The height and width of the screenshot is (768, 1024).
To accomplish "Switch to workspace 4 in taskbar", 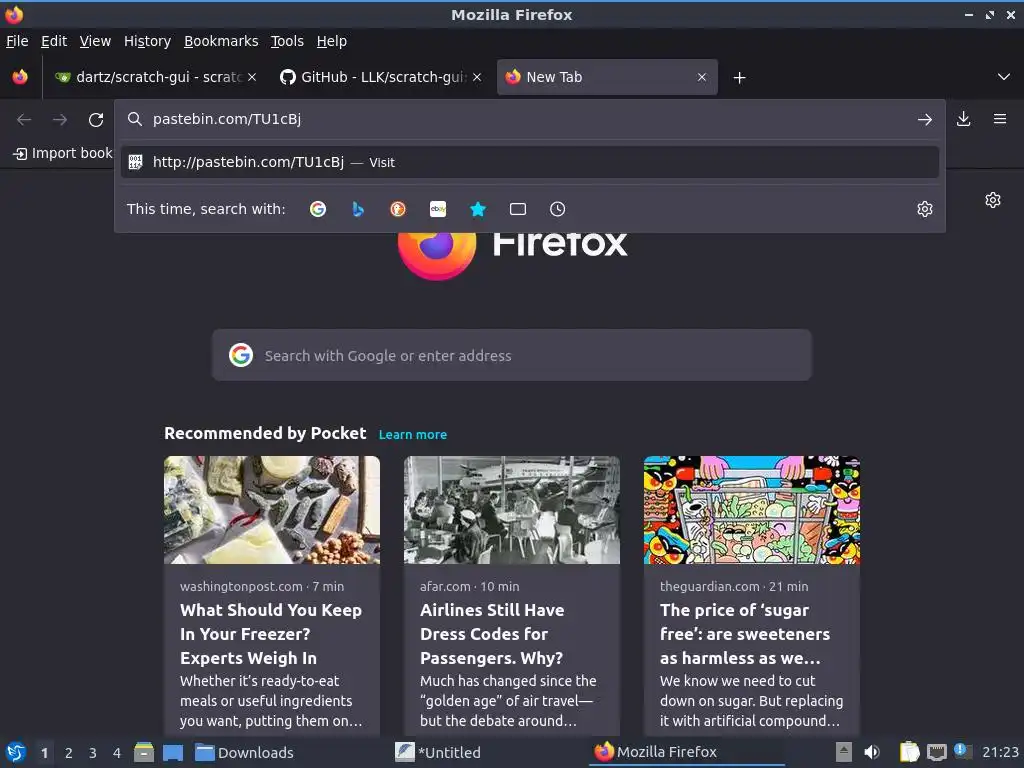I will (x=117, y=753).
